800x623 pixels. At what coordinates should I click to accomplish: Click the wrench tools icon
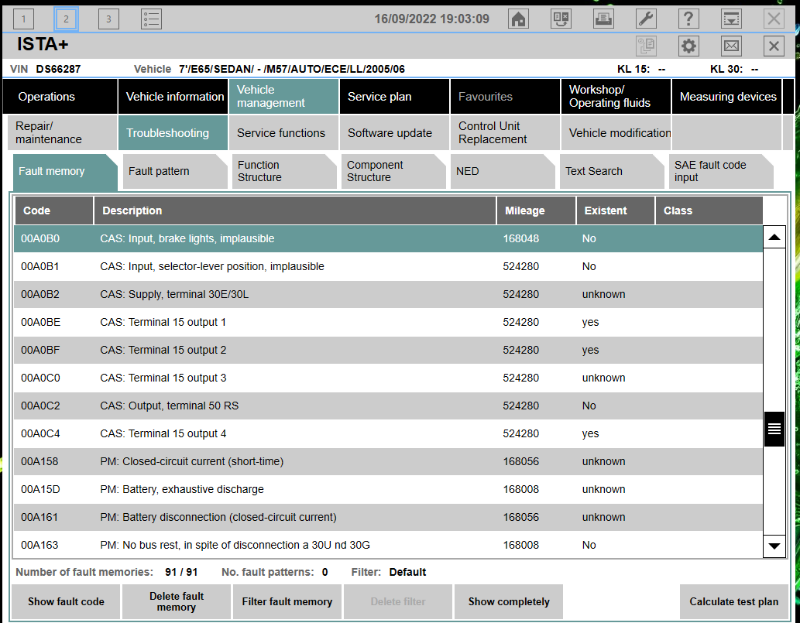click(646, 19)
